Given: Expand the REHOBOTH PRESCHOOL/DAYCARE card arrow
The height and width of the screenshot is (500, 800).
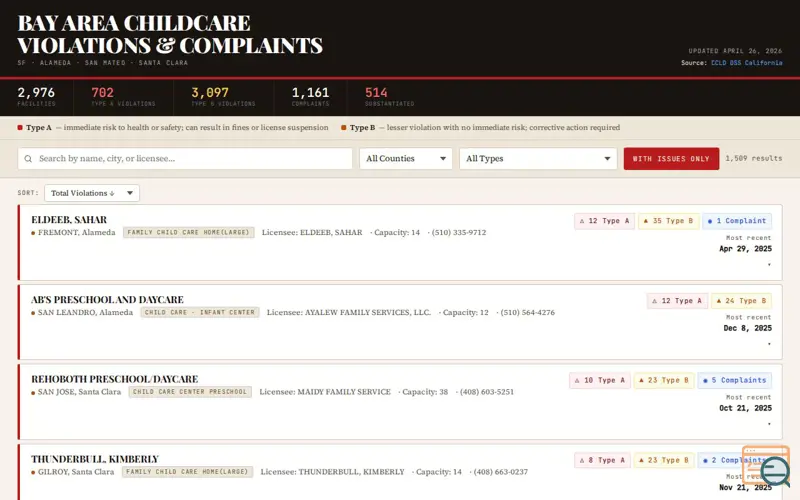Looking at the screenshot, I should [x=769, y=423].
